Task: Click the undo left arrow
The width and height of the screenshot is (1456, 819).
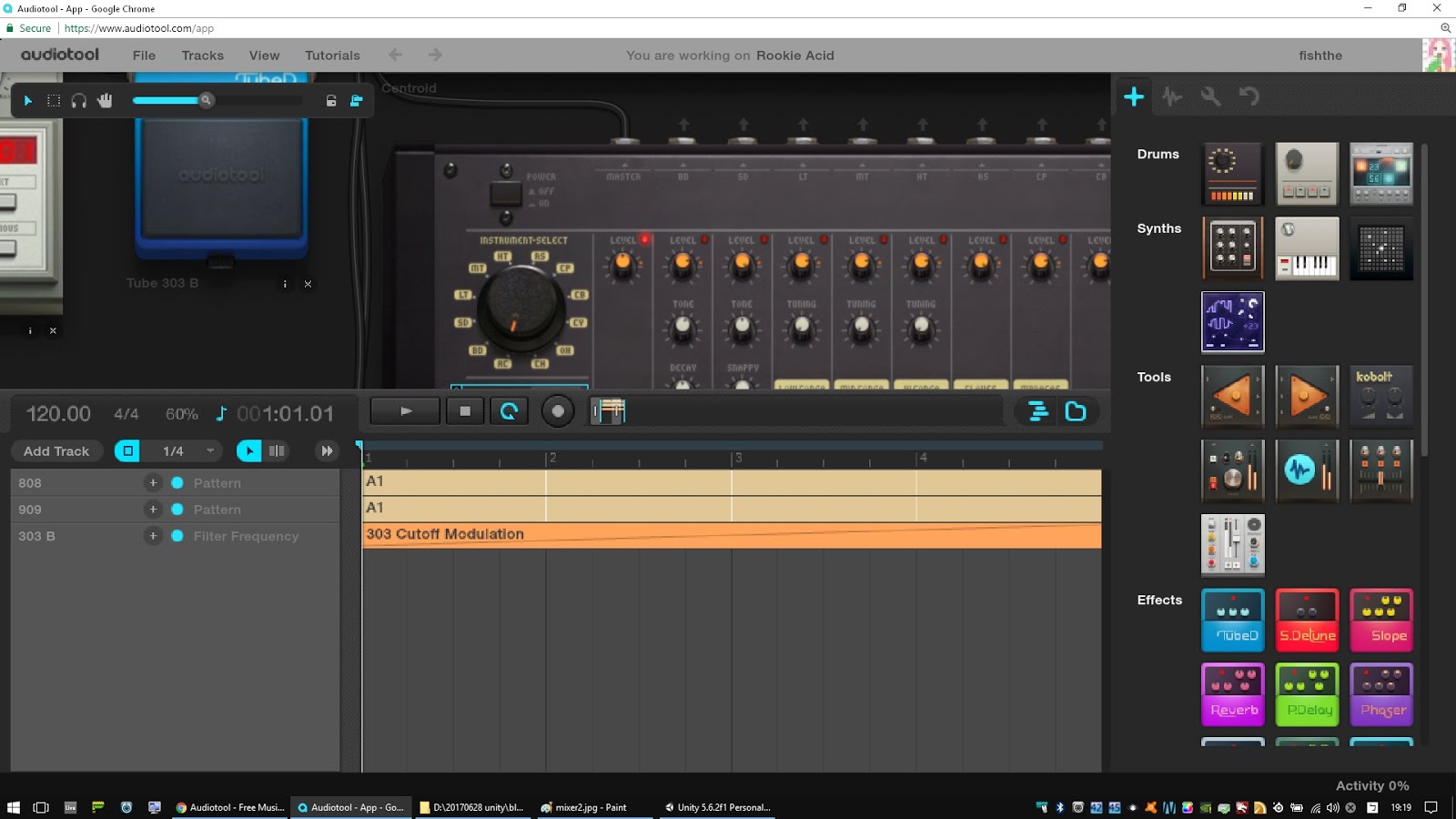Action: coord(395,55)
